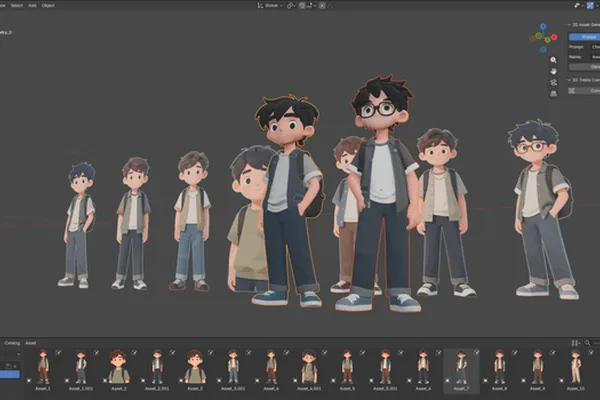
Task: Open the asset display settings dropdown arrow
Action: [579, 343]
